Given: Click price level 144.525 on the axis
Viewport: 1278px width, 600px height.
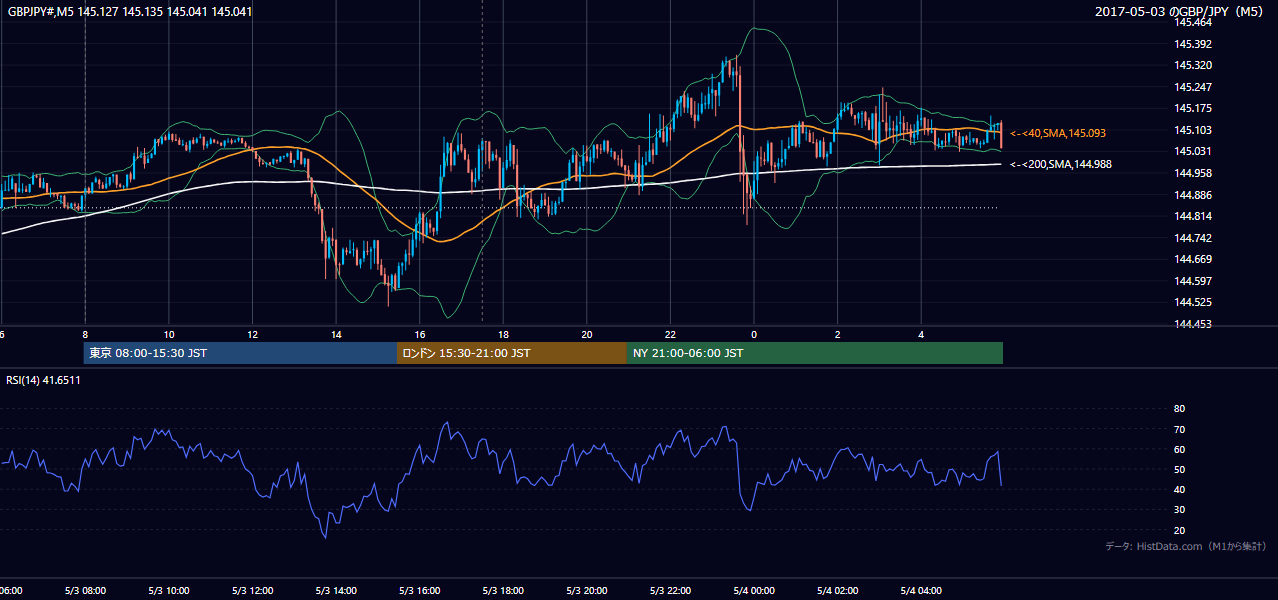Looking at the screenshot, I should [1193, 302].
